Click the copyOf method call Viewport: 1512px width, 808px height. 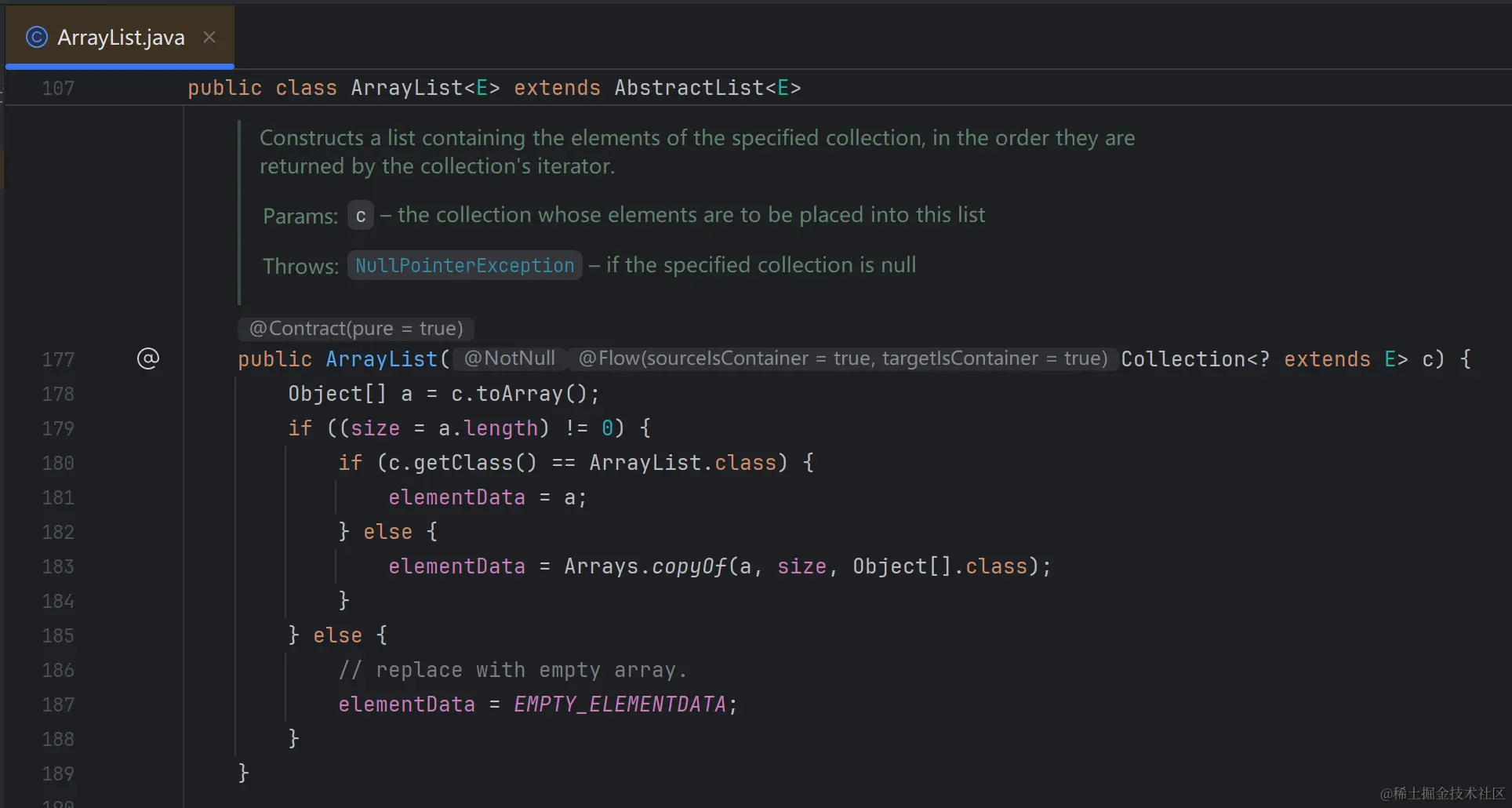(x=689, y=566)
